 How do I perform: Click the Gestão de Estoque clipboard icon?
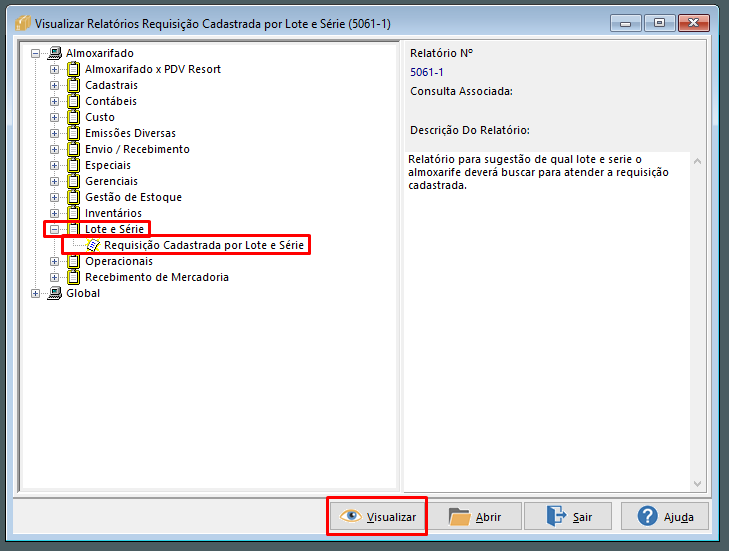pyautogui.click(x=73, y=197)
